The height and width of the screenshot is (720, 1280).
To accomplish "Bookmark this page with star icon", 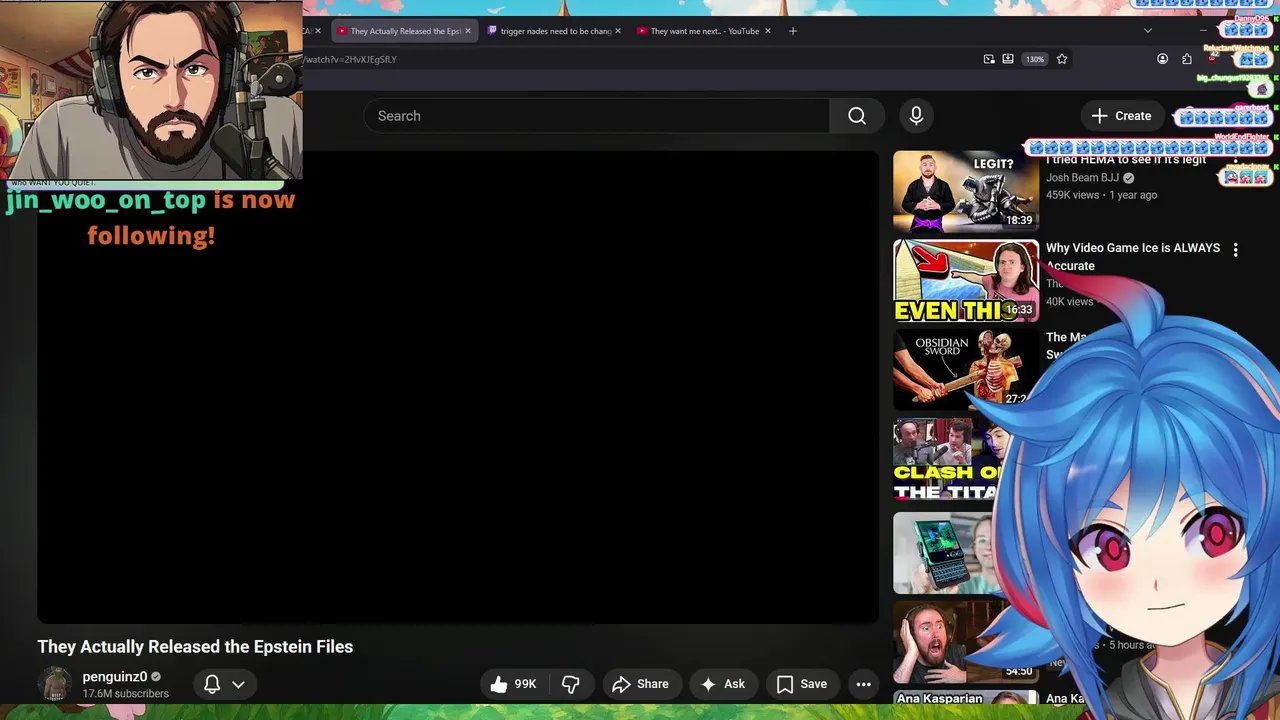I will 1062,59.
